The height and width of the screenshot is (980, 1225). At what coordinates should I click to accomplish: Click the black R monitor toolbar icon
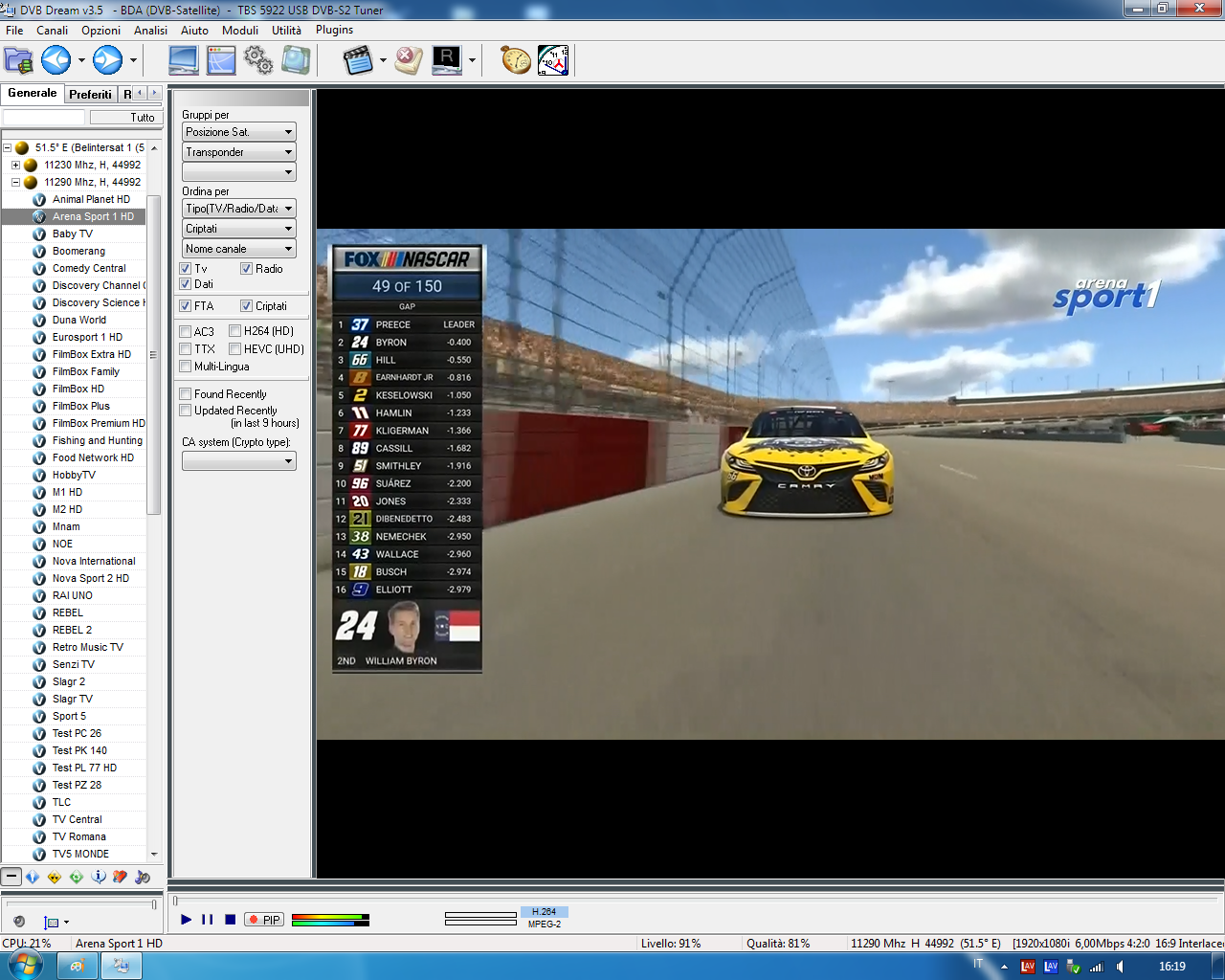point(447,60)
